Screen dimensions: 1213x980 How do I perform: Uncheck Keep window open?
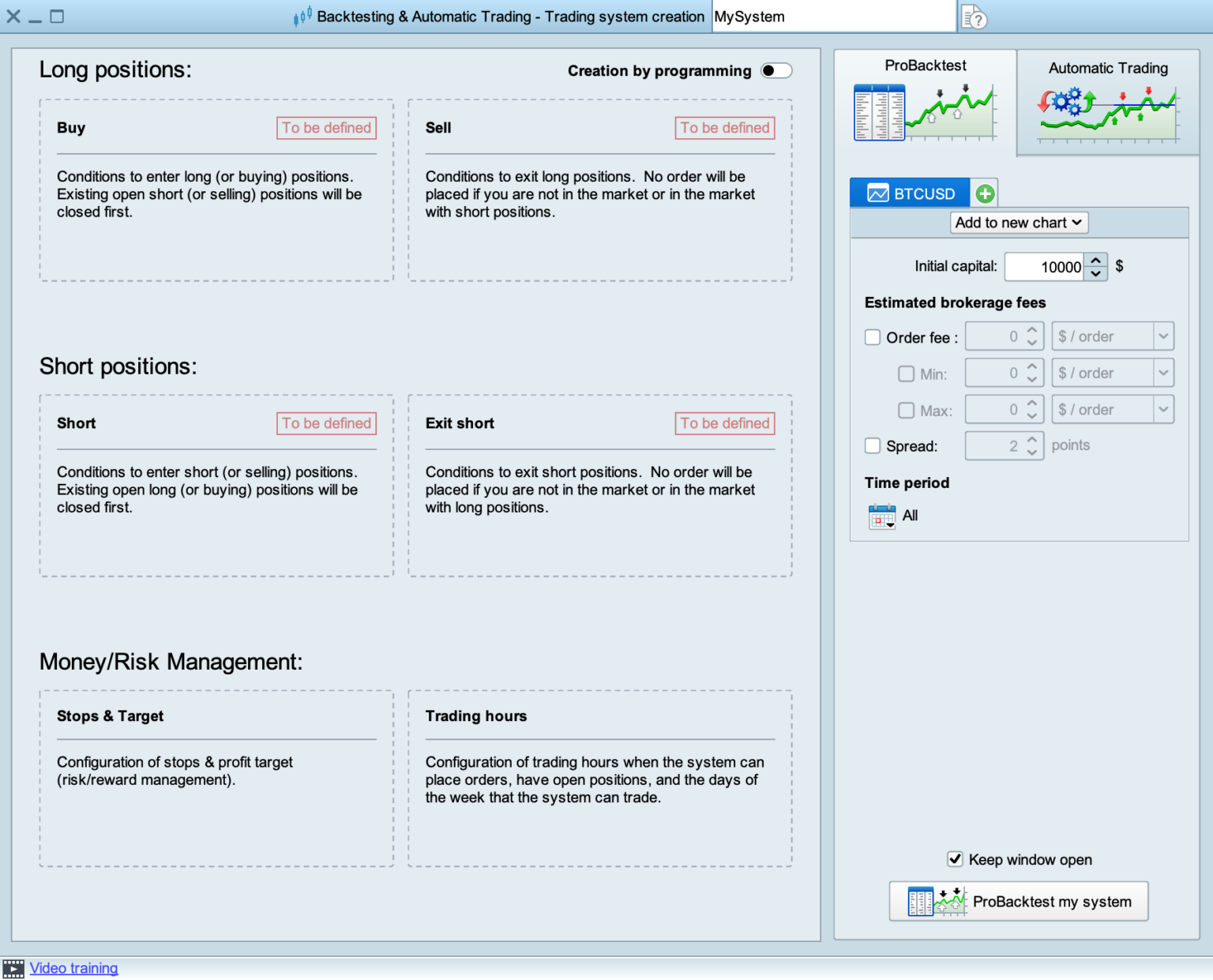click(955, 859)
